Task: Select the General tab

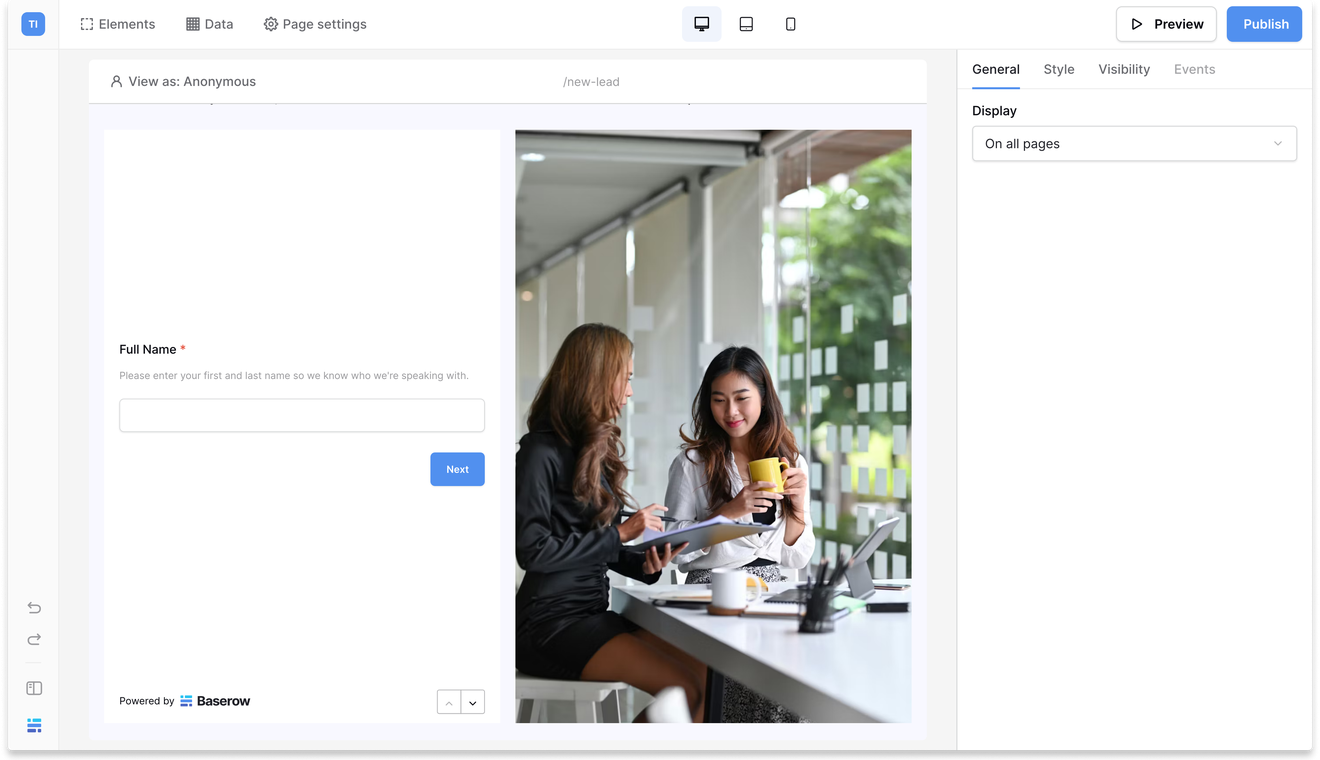Action: tap(995, 69)
